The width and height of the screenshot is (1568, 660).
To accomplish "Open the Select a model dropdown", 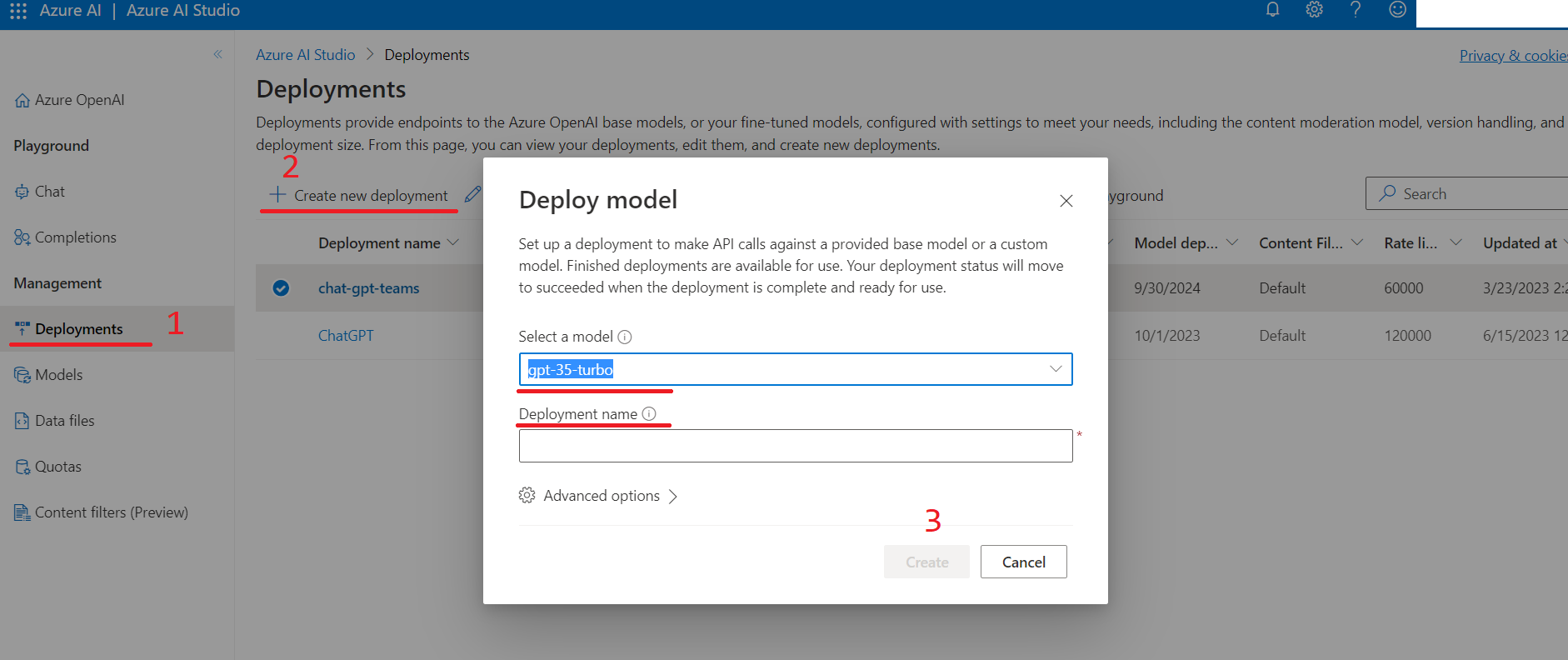I will coord(796,369).
